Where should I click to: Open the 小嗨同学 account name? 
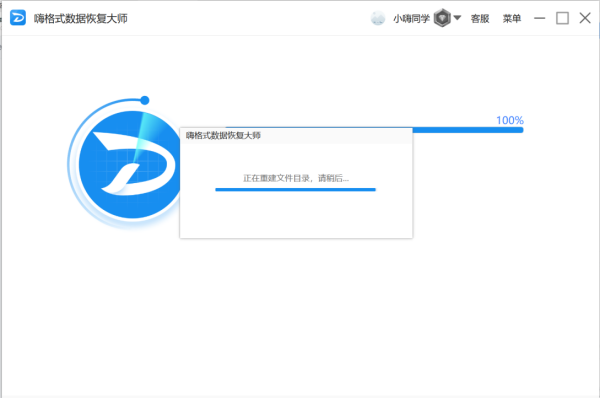coord(411,18)
